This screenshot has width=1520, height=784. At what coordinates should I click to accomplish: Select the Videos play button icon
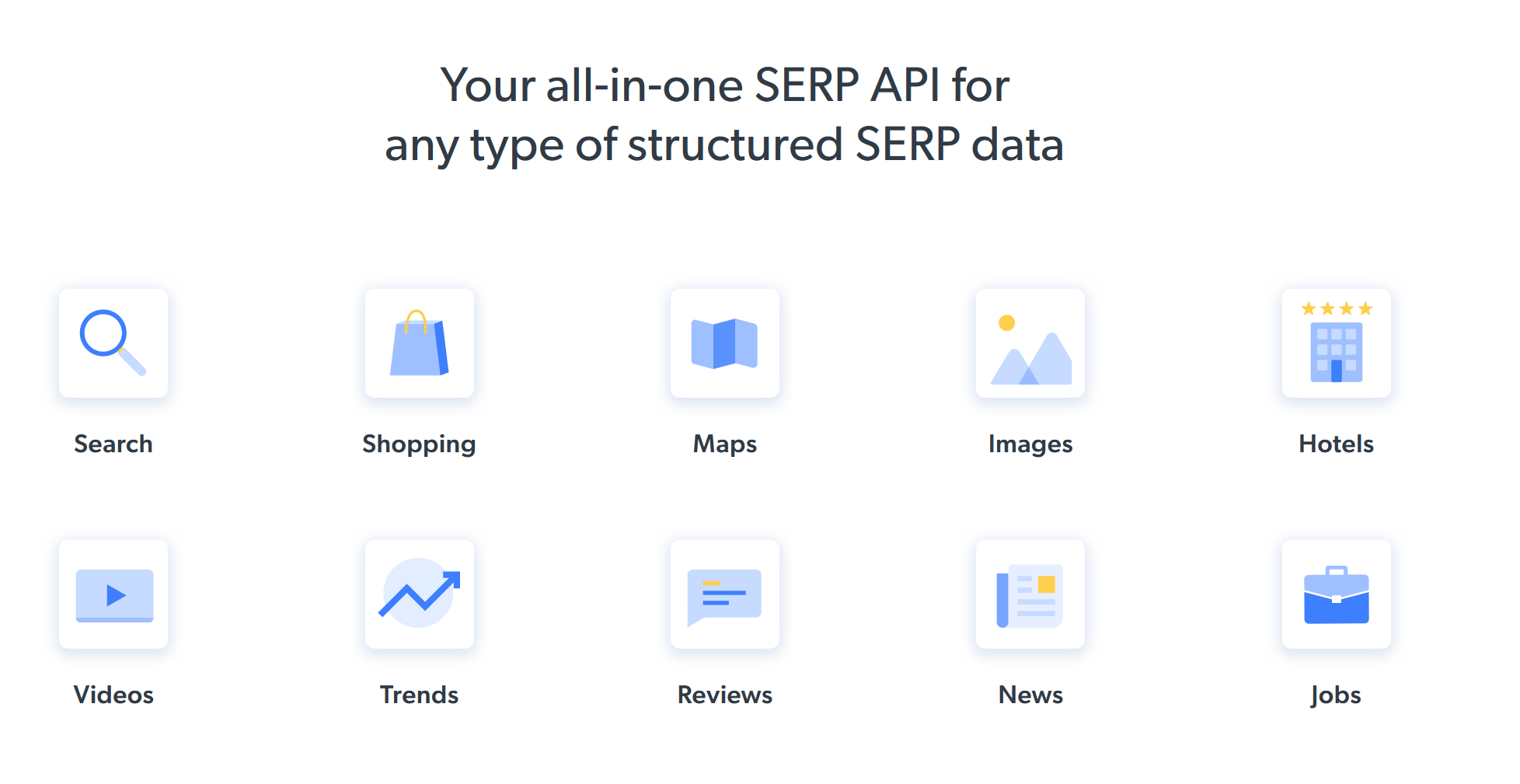point(113,594)
